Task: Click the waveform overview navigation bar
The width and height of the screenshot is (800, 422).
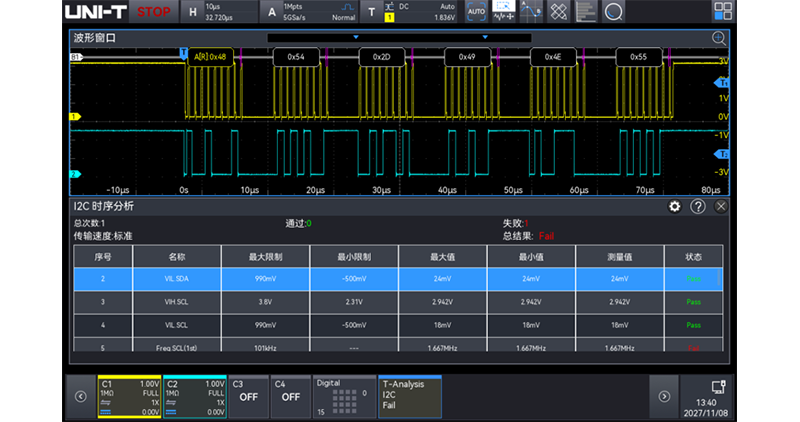Action: [x=399, y=38]
